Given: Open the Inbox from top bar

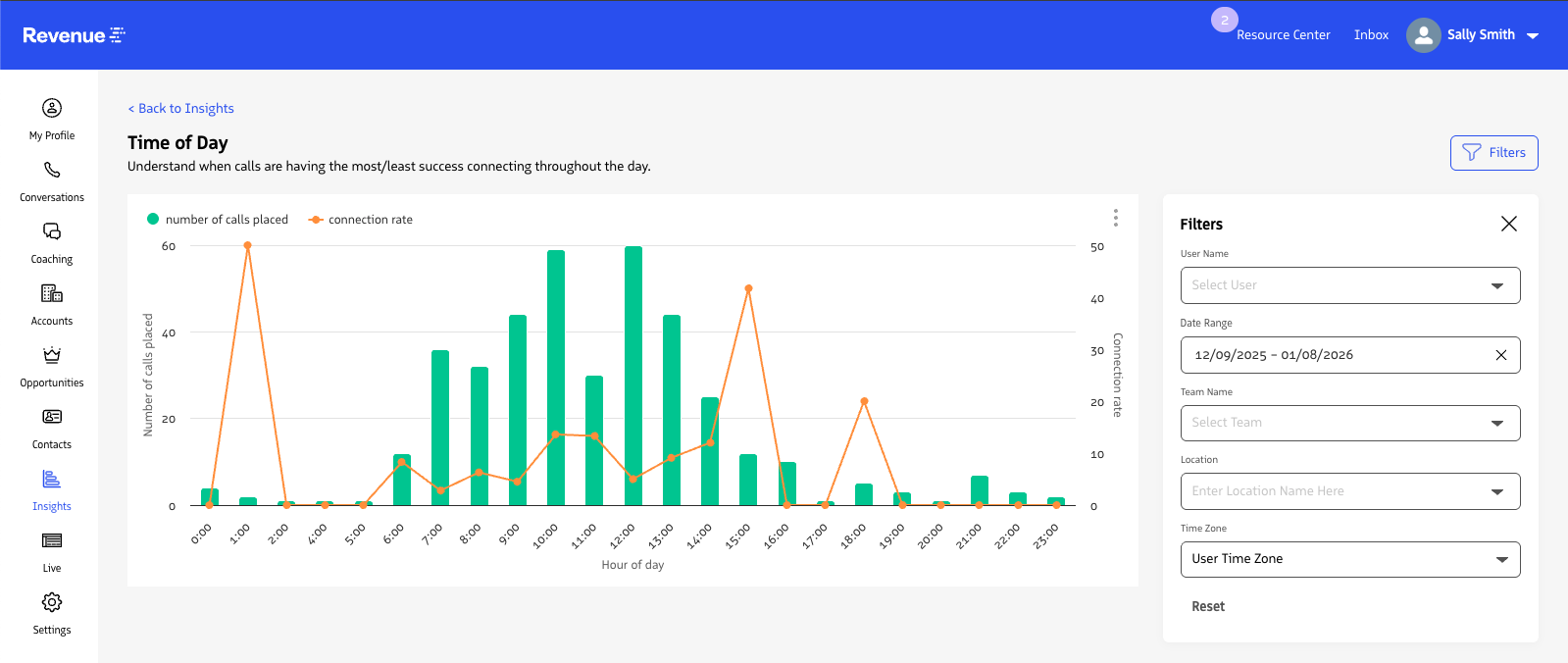Looking at the screenshot, I should click(1371, 35).
